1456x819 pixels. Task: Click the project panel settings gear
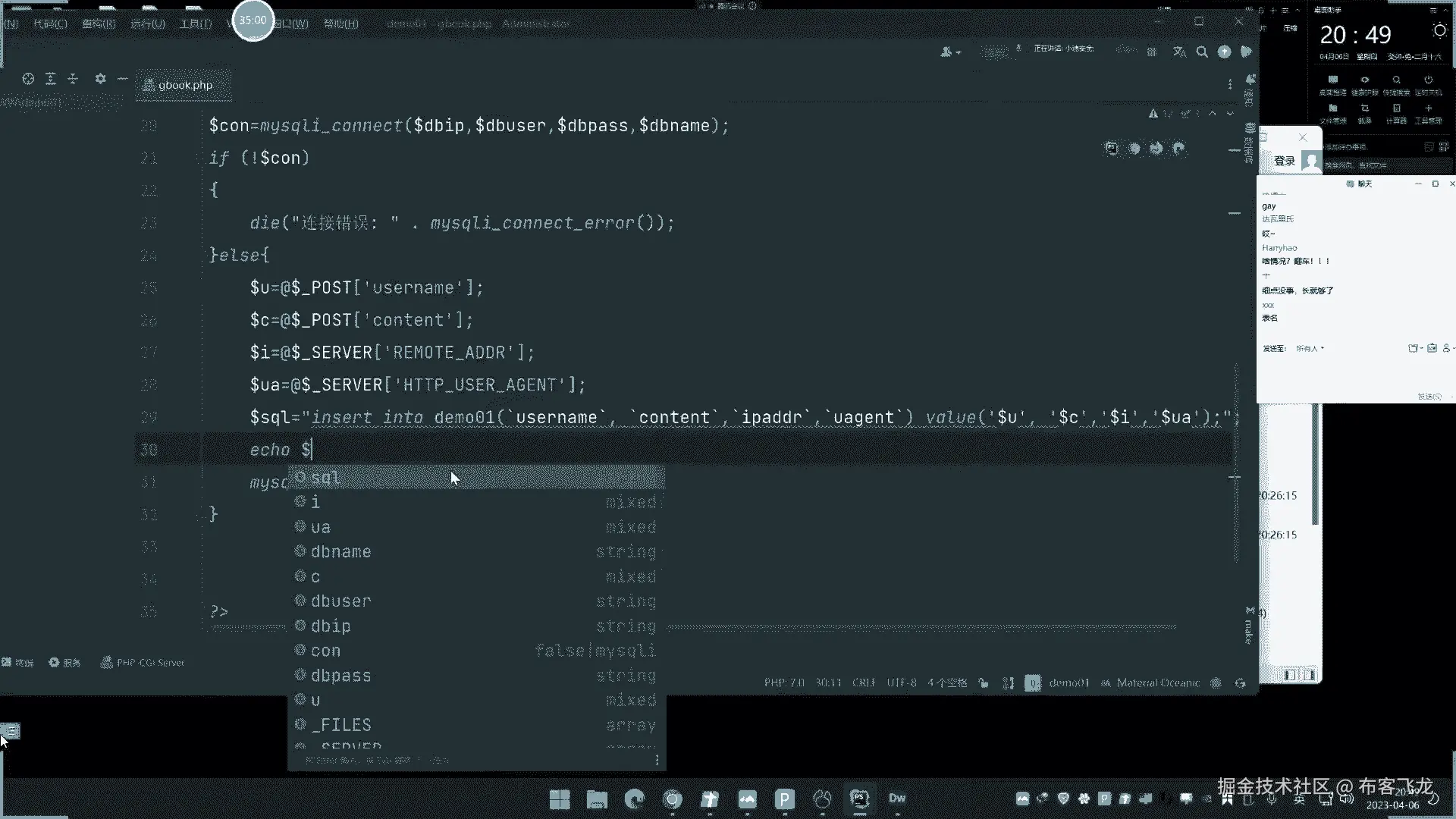click(100, 79)
